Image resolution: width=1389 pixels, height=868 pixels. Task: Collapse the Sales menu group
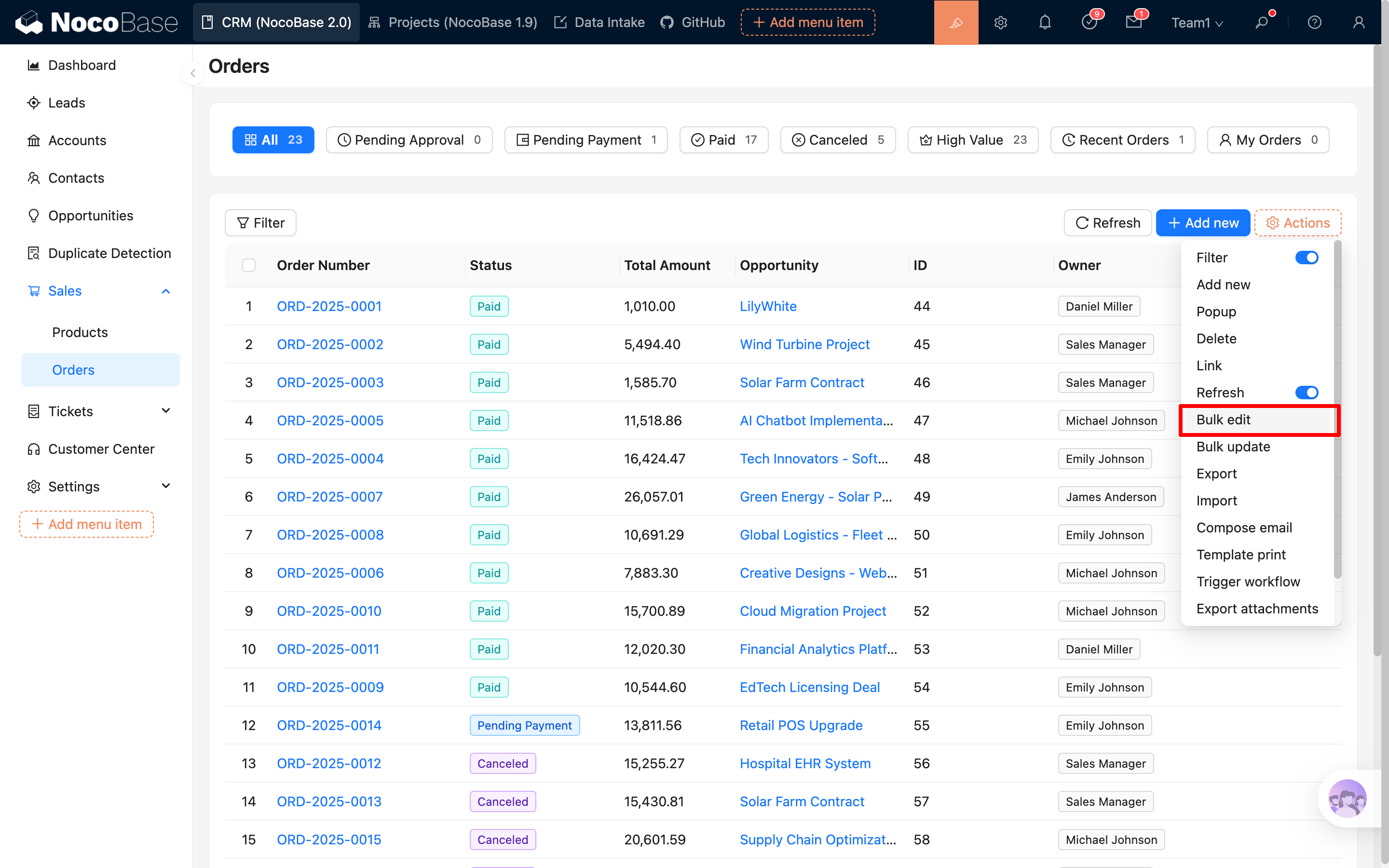pyautogui.click(x=166, y=291)
